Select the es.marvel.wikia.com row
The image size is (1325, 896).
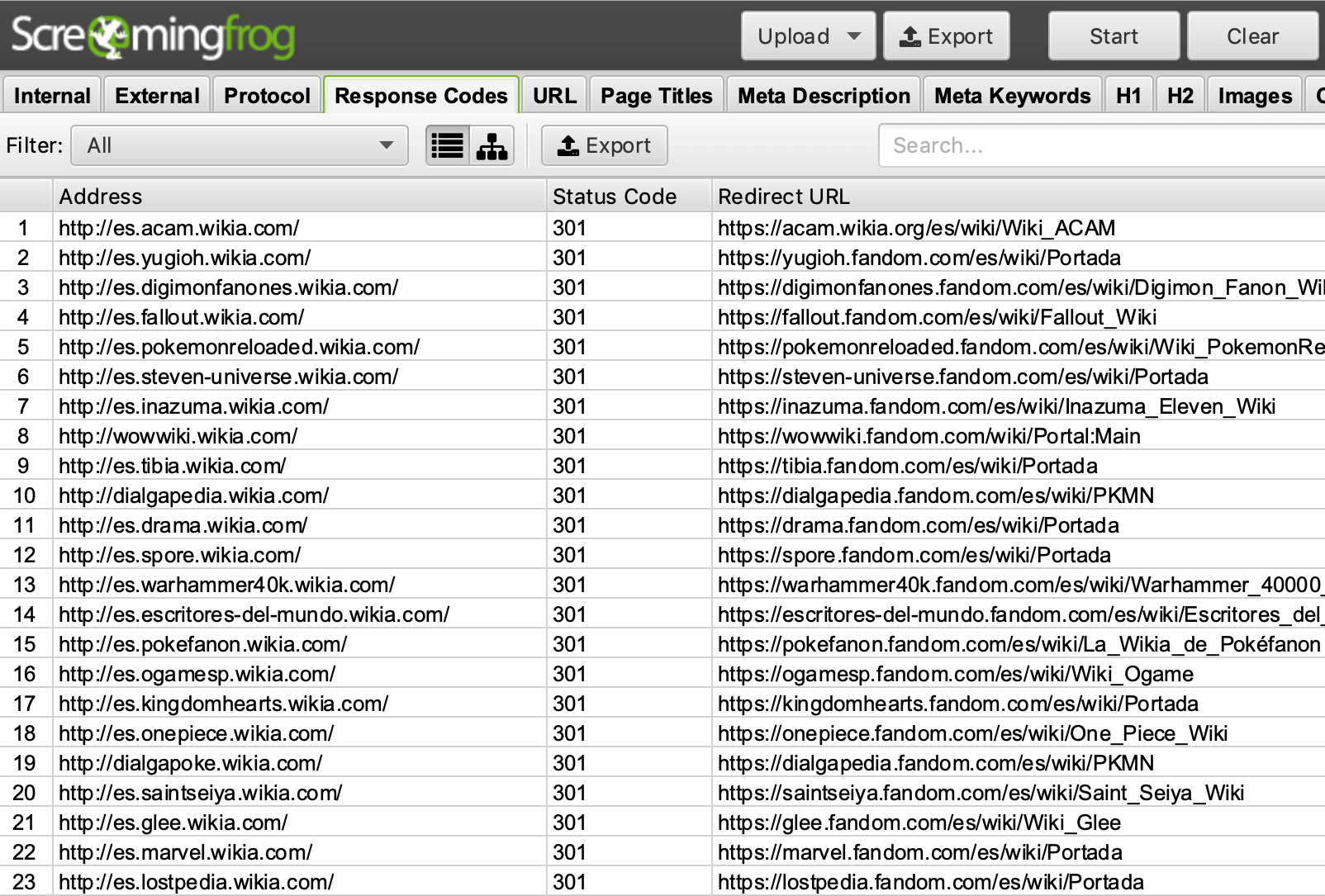pyautogui.click(x=186, y=852)
